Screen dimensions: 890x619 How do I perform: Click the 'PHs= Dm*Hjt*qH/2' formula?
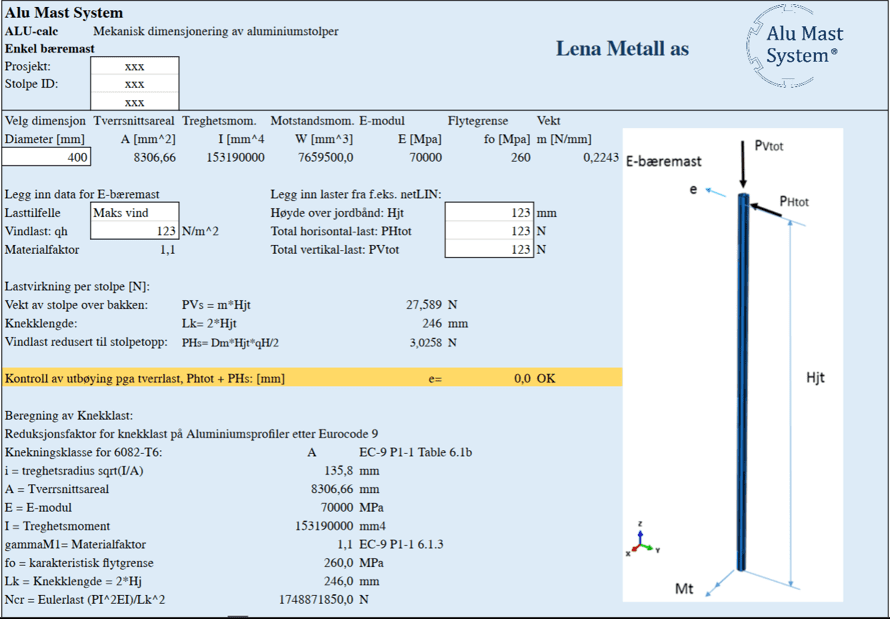click(230, 343)
